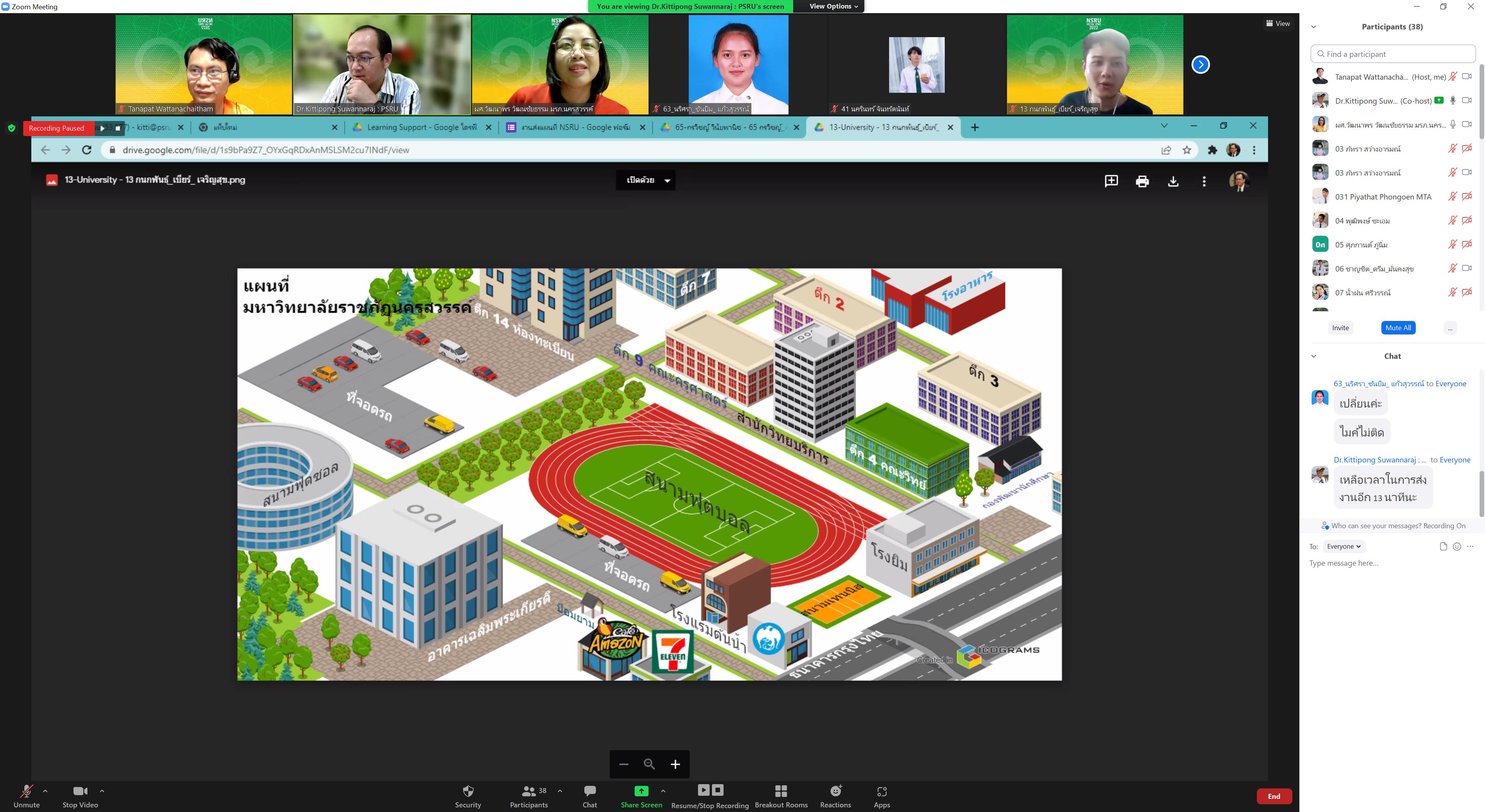The image size is (1485, 812).
Task: Open the chat recipient Everyone dropdown
Action: [x=1344, y=546]
